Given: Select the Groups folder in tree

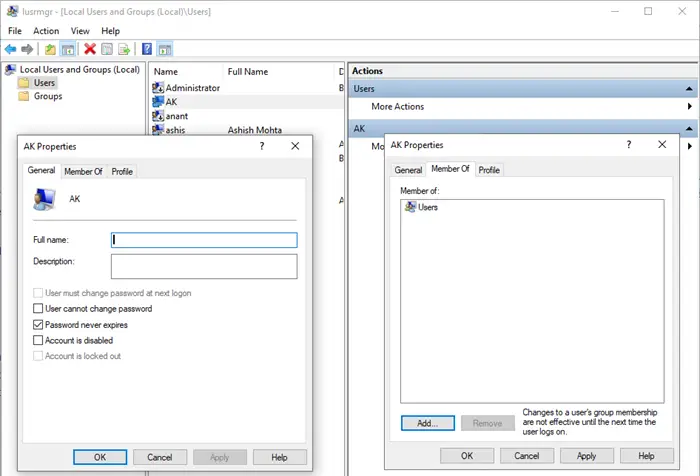Looking at the screenshot, I should coord(48,96).
